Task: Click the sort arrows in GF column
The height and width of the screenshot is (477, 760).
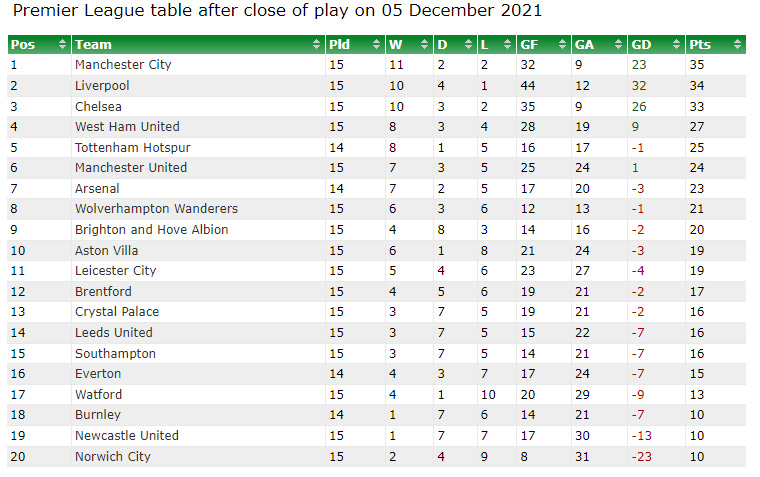Action: pyautogui.click(x=563, y=44)
